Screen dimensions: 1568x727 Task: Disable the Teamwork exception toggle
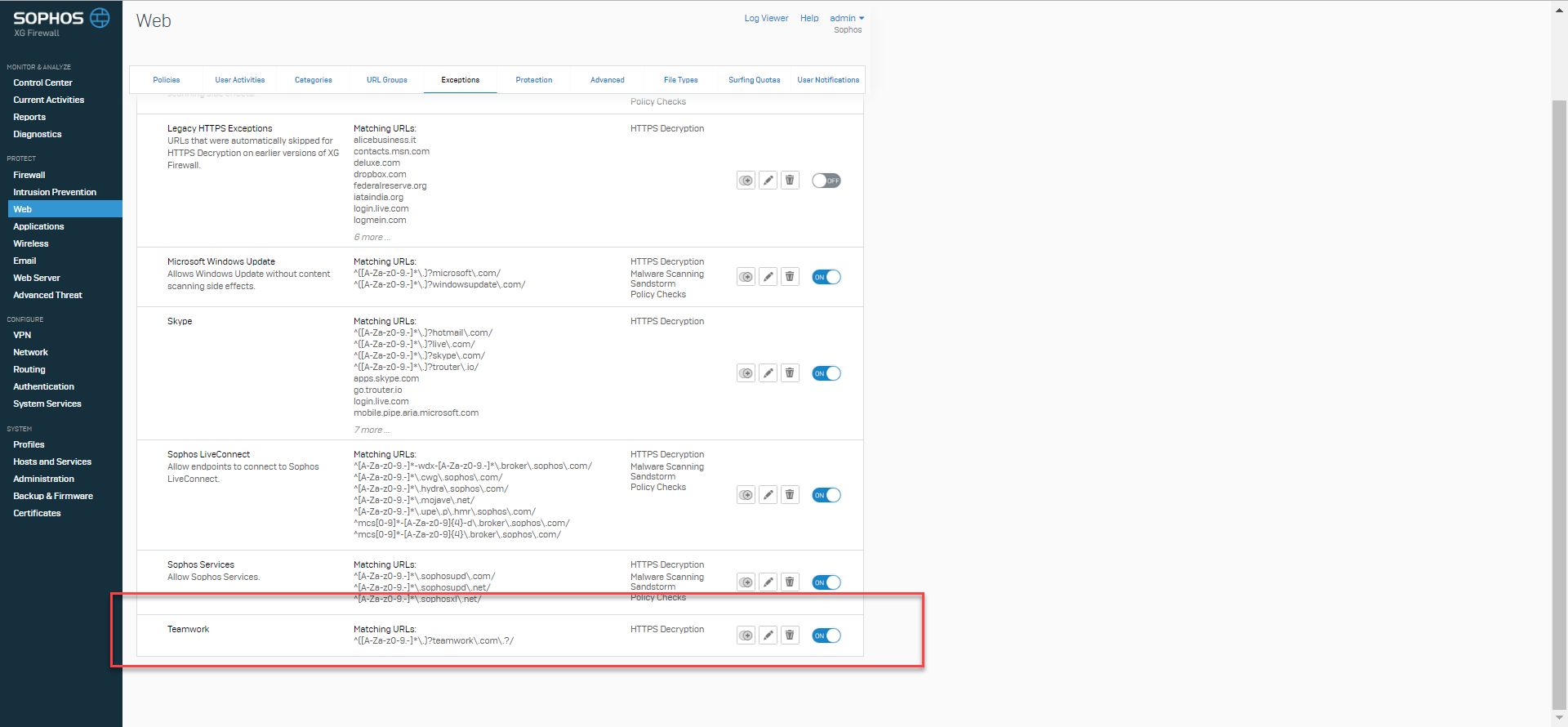(x=826, y=636)
